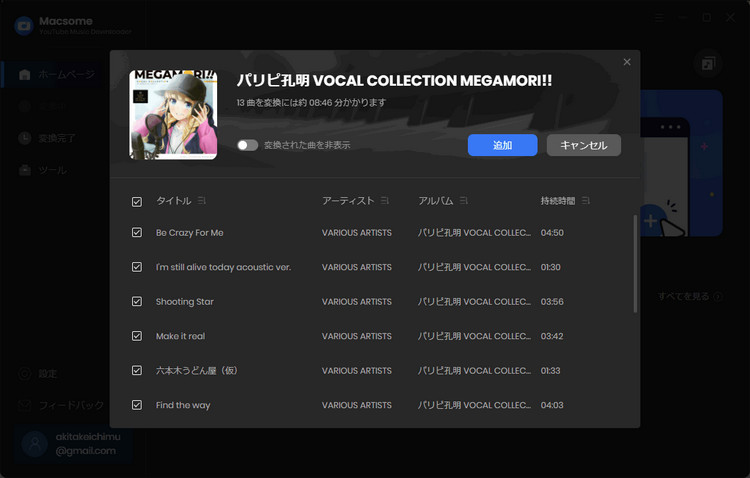
Task: Uncheck the Shooting Star checkbox
Action: [137, 301]
